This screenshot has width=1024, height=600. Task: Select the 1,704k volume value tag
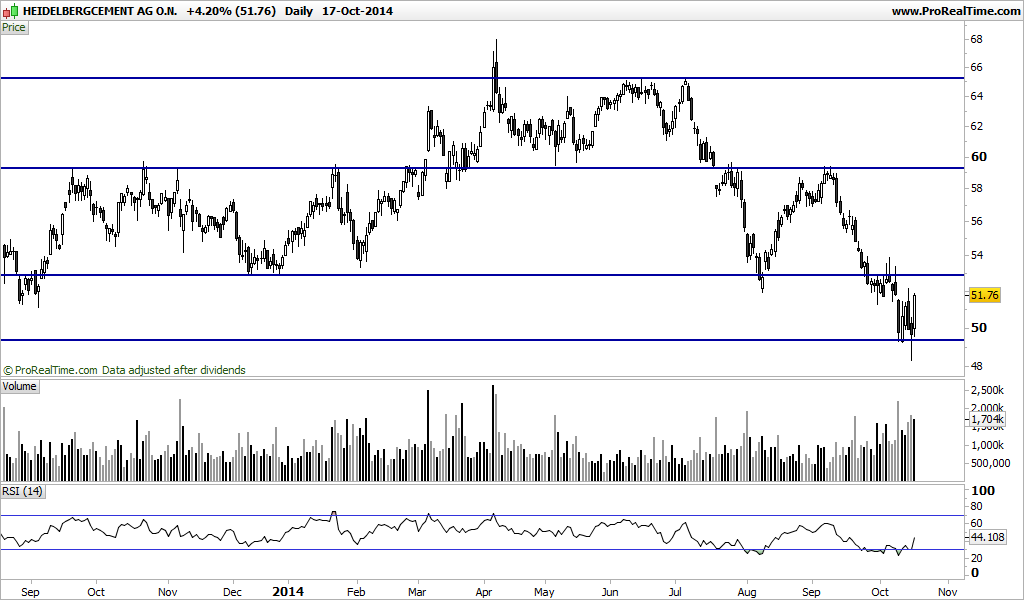pyautogui.click(x=987, y=419)
